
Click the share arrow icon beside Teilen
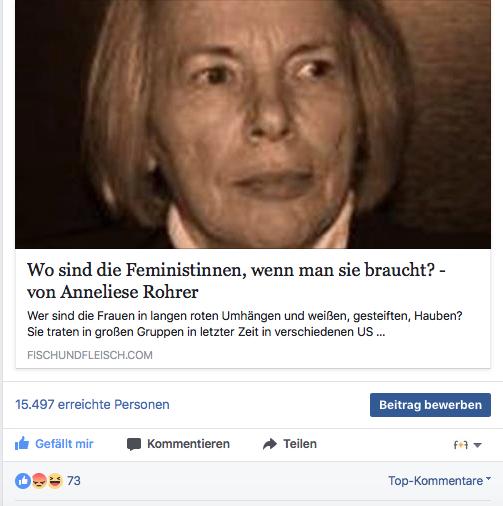coord(270,444)
